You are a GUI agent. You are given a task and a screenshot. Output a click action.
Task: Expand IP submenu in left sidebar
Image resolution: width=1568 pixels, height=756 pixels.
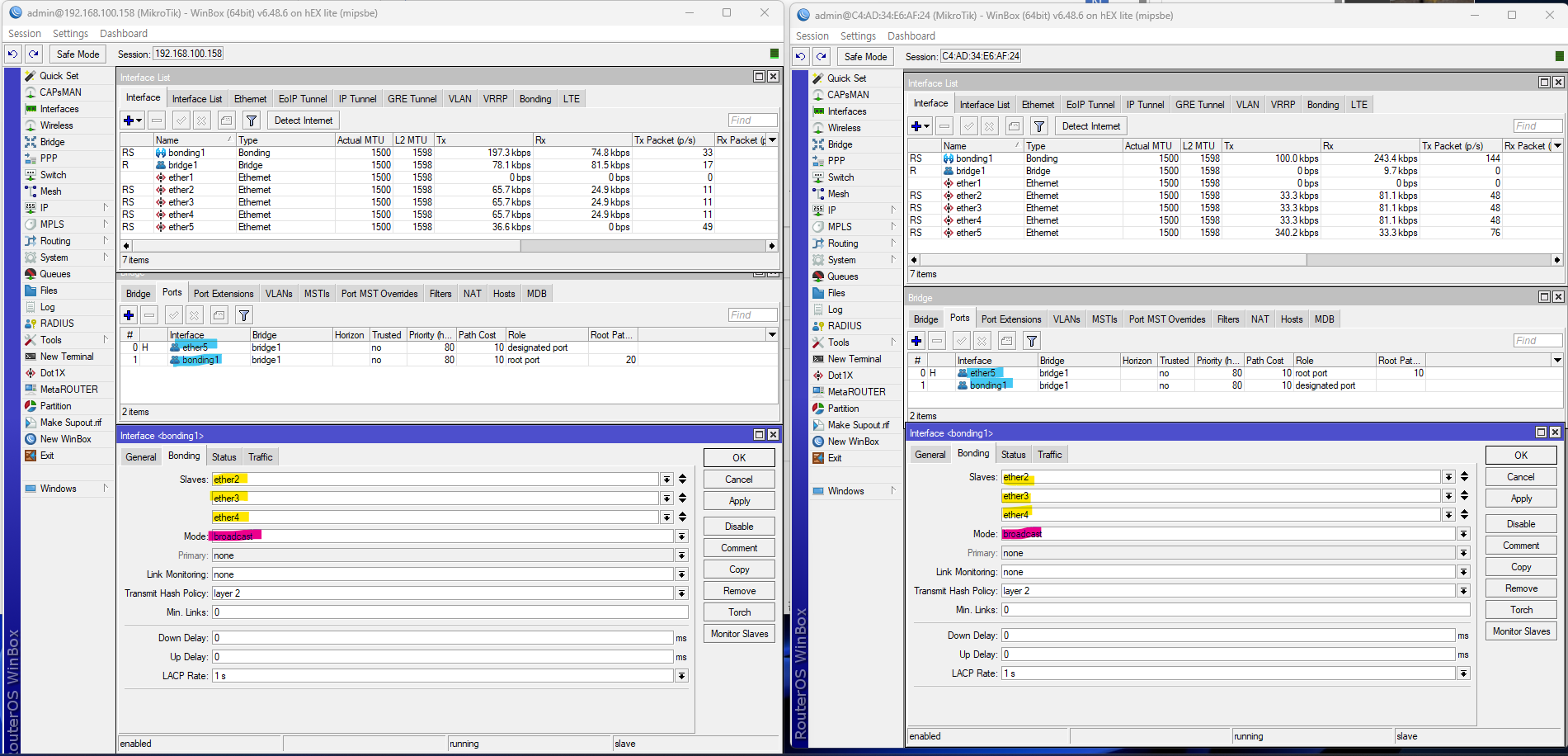[106, 208]
